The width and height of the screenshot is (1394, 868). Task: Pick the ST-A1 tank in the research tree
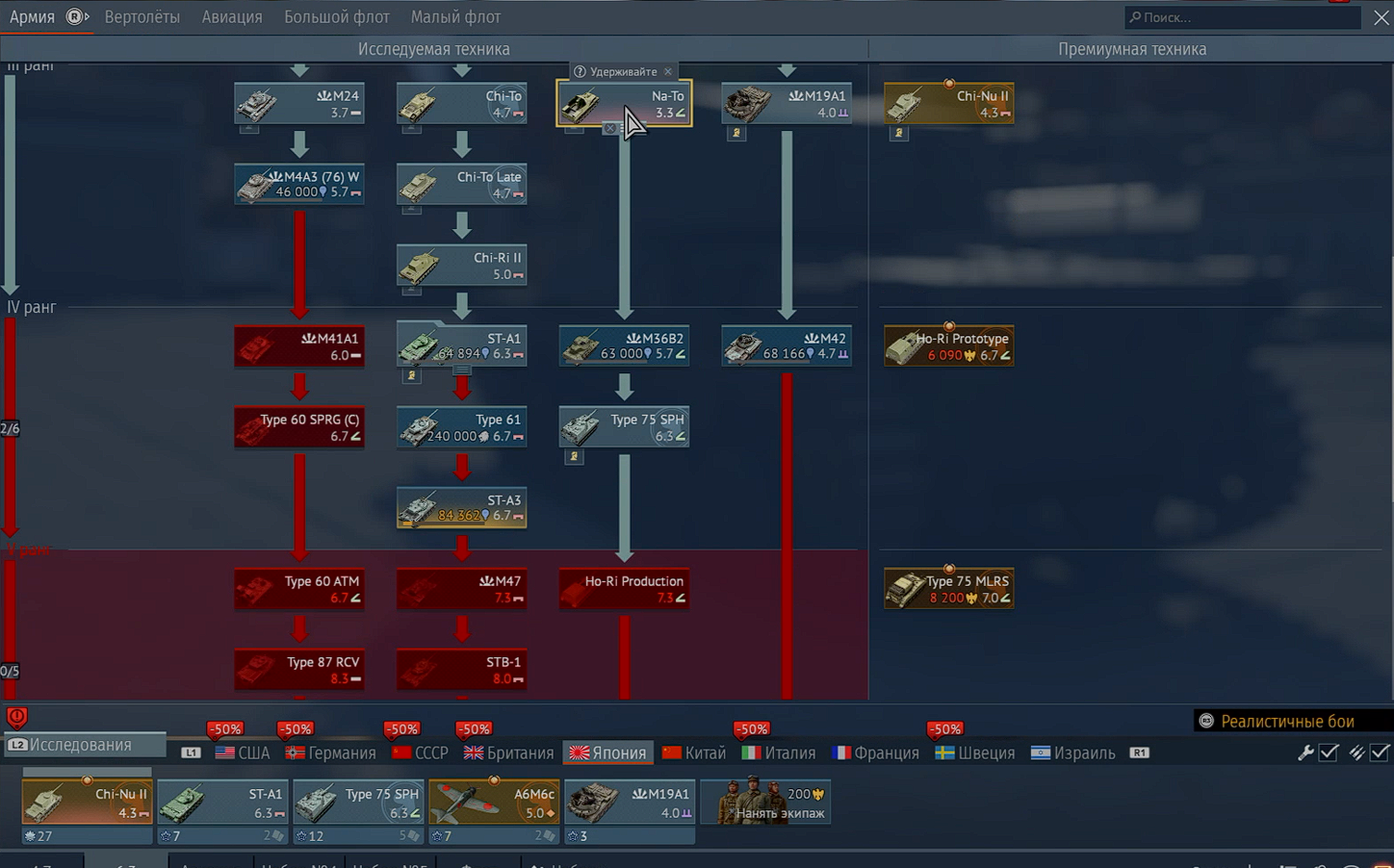(462, 346)
